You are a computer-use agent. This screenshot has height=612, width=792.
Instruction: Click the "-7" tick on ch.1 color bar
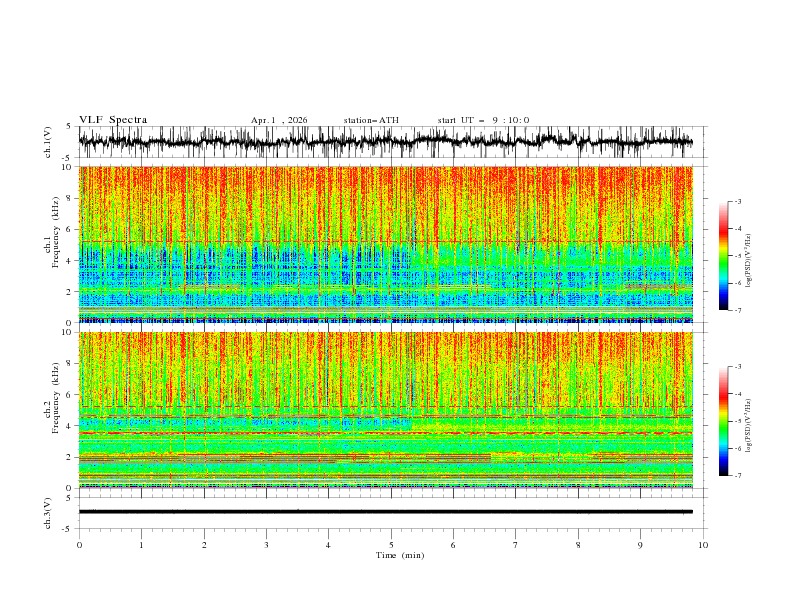click(737, 310)
